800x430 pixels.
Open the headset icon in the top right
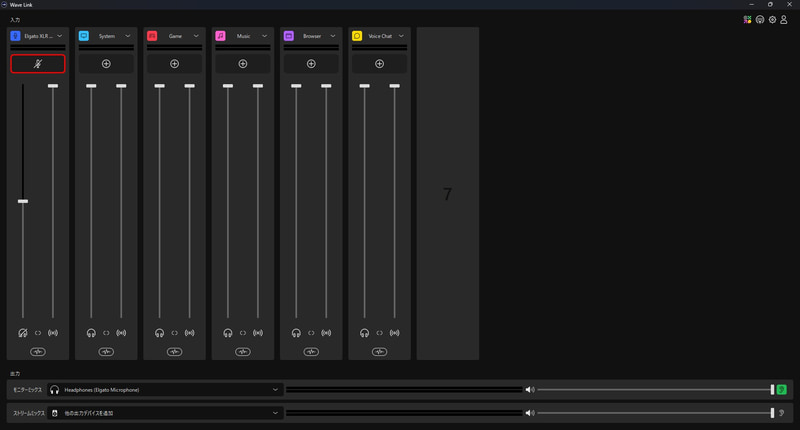760,19
